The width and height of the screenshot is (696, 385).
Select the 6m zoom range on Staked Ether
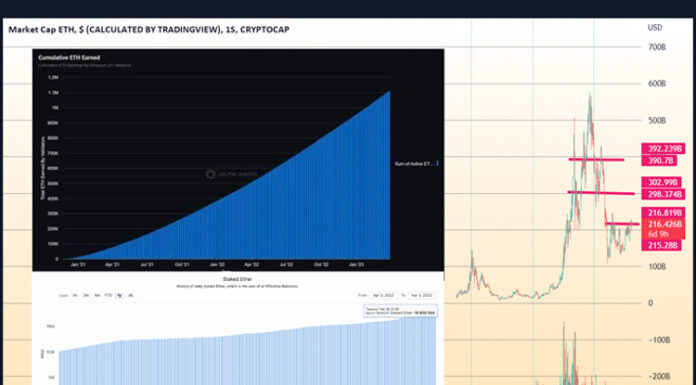pyautogui.click(x=97, y=295)
